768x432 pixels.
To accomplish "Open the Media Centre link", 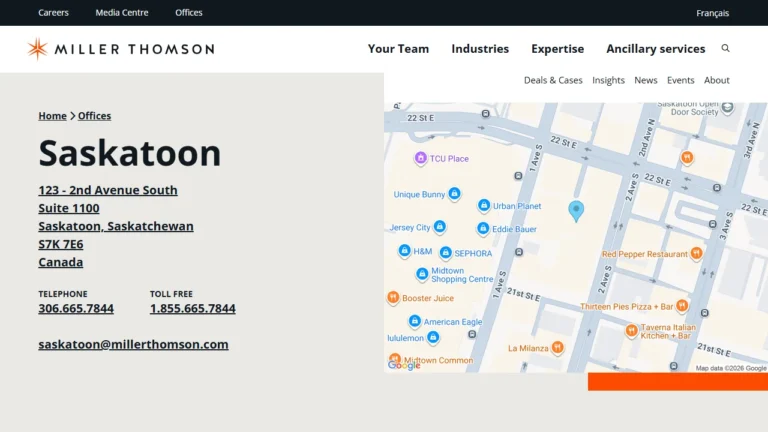I will pyautogui.click(x=122, y=13).
